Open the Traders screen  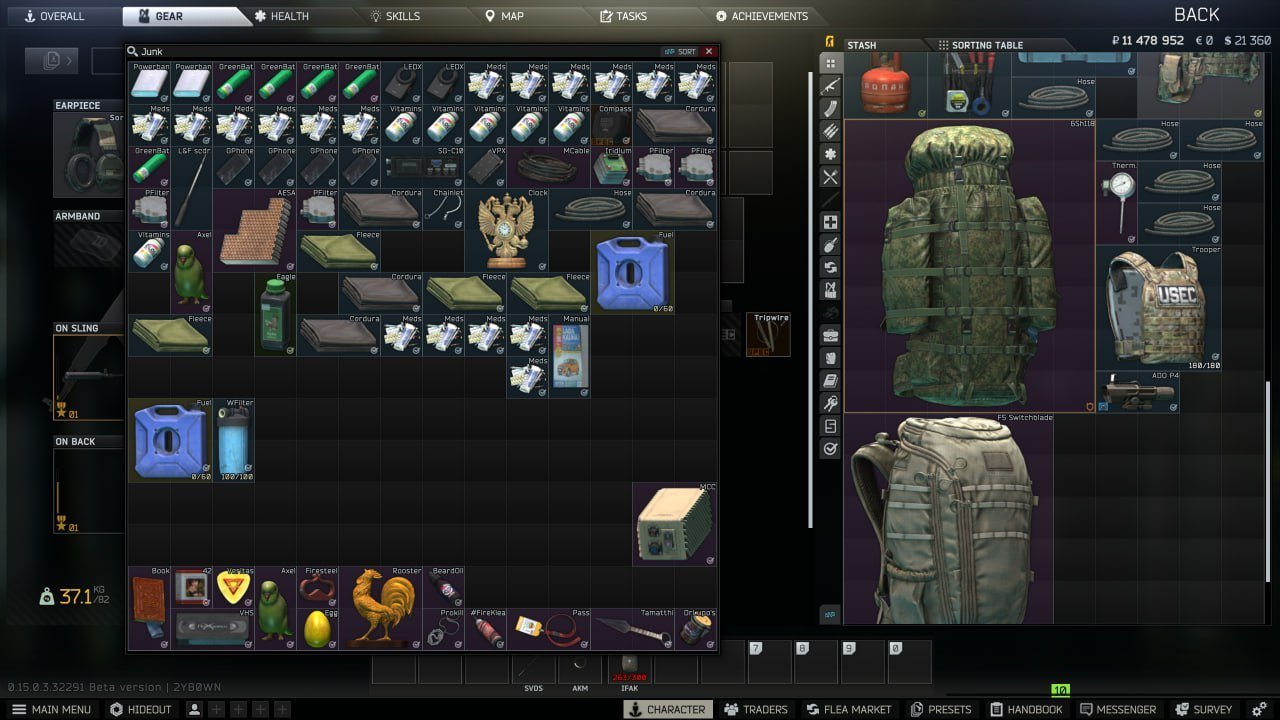click(756, 709)
